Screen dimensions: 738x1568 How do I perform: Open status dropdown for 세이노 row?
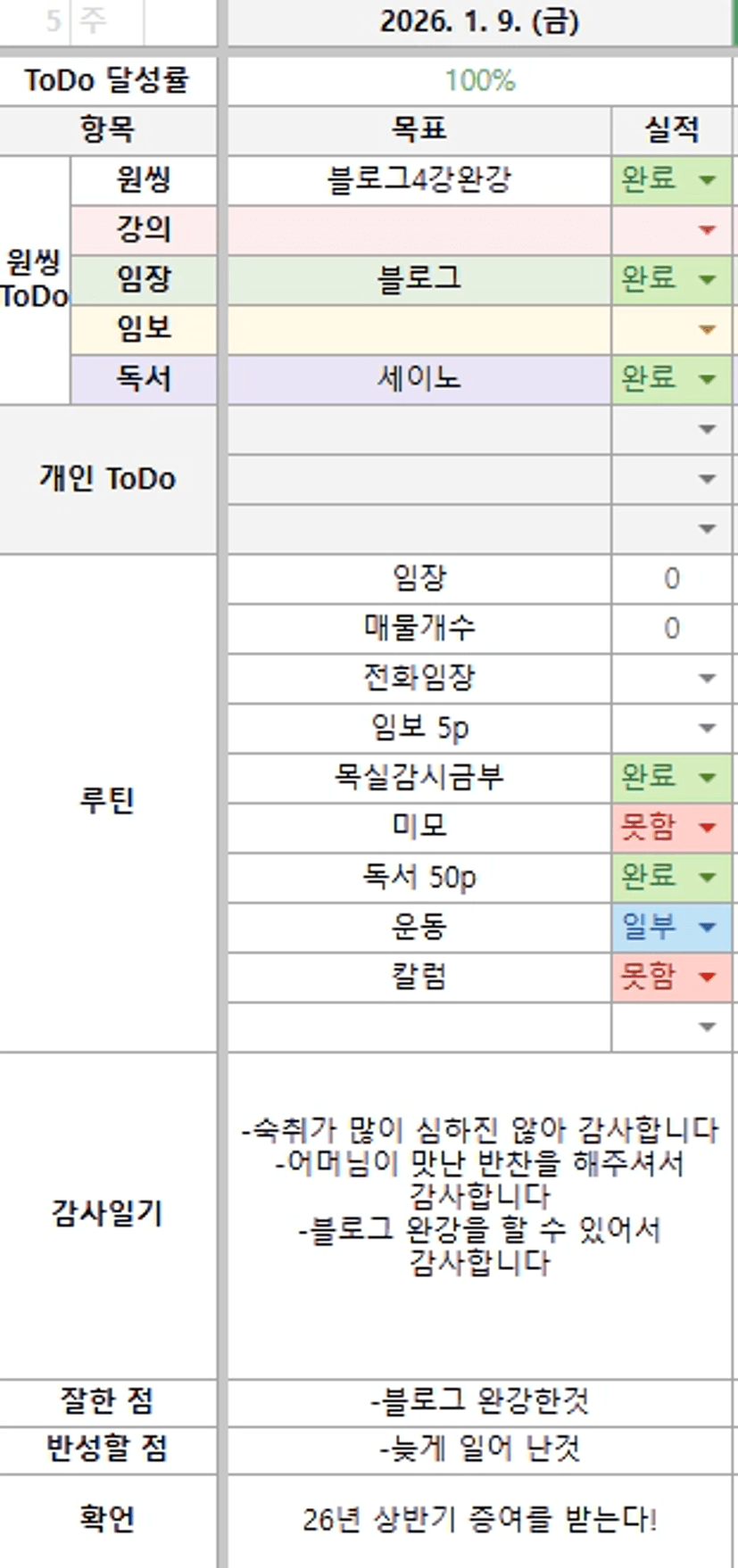point(707,379)
